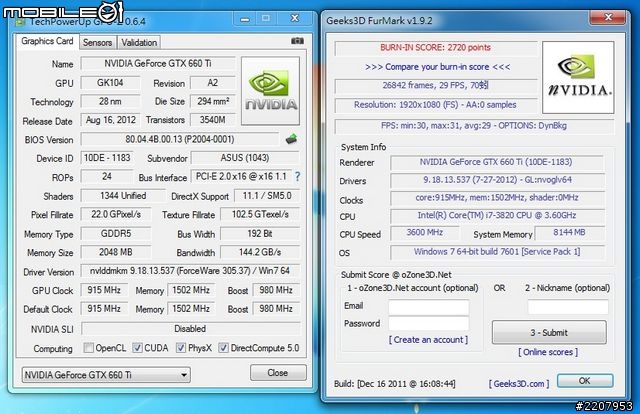
Task: Click the Release Date Aug 16, 2012 value
Action: [110, 120]
